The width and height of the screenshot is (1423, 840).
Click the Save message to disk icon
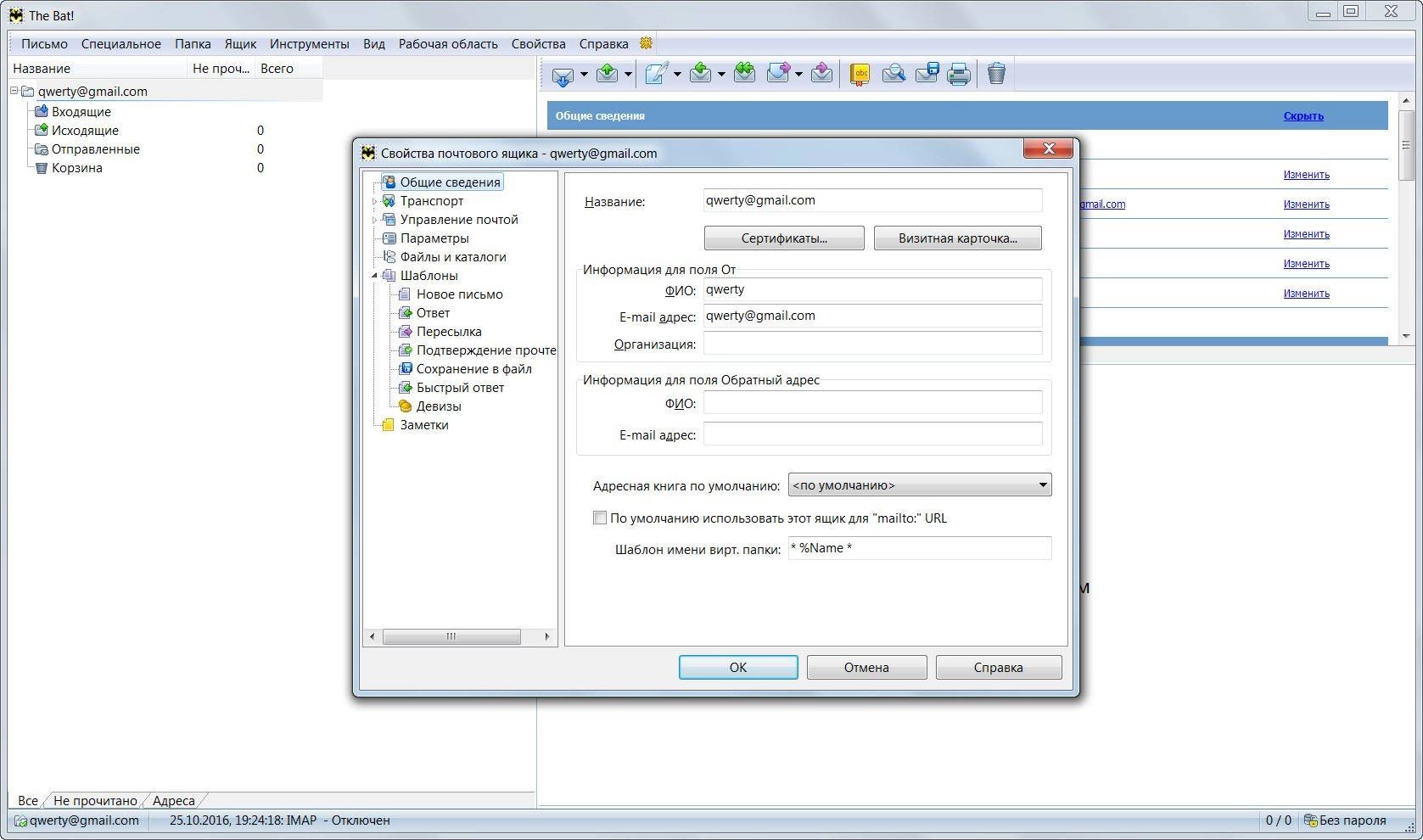[927, 75]
